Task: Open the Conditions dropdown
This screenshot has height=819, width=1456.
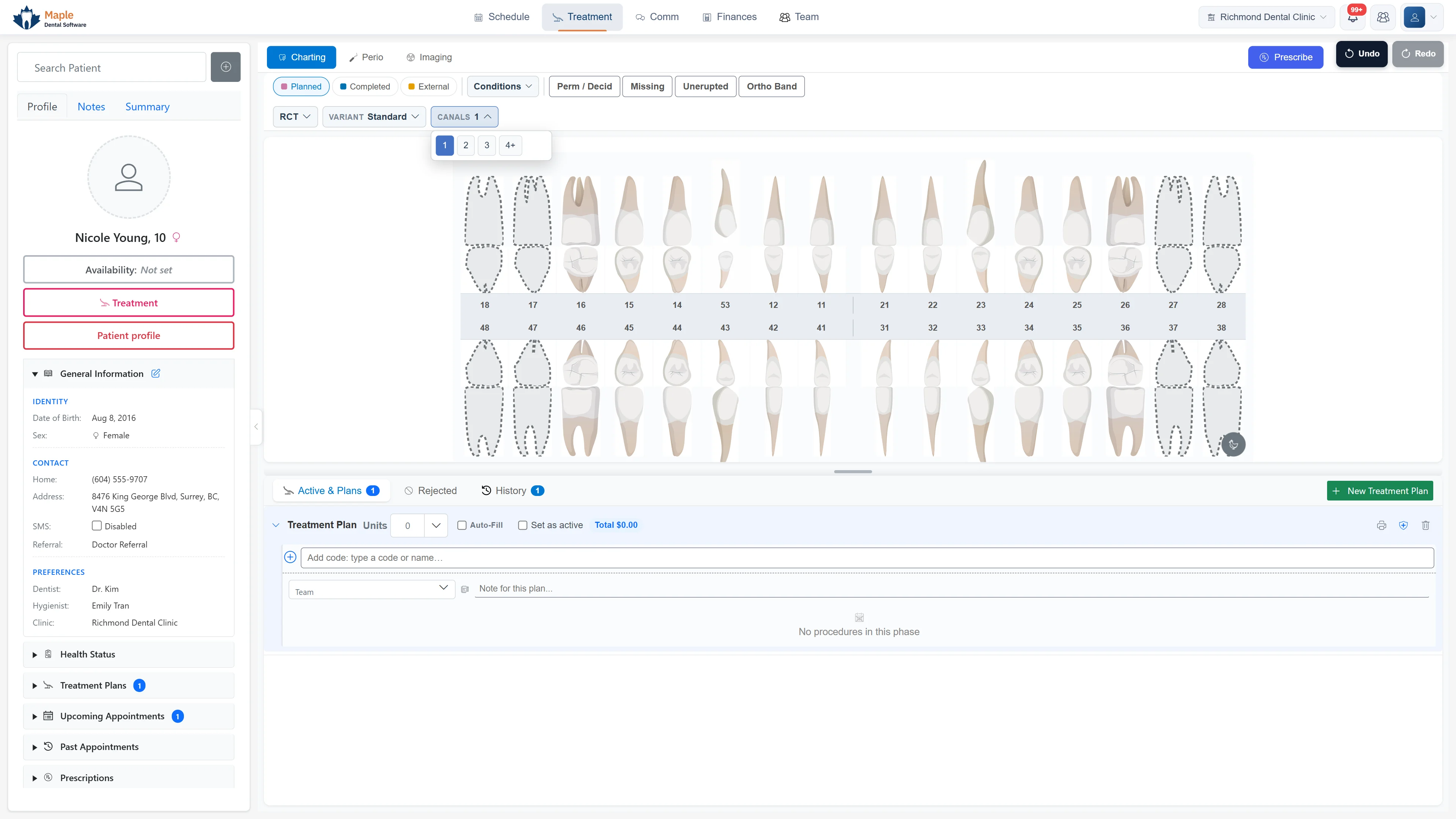Action: point(502,86)
